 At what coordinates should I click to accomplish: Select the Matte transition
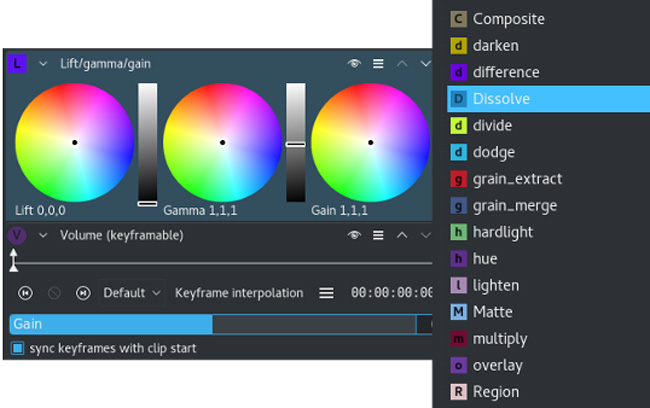pyautogui.click(x=548, y=312)
